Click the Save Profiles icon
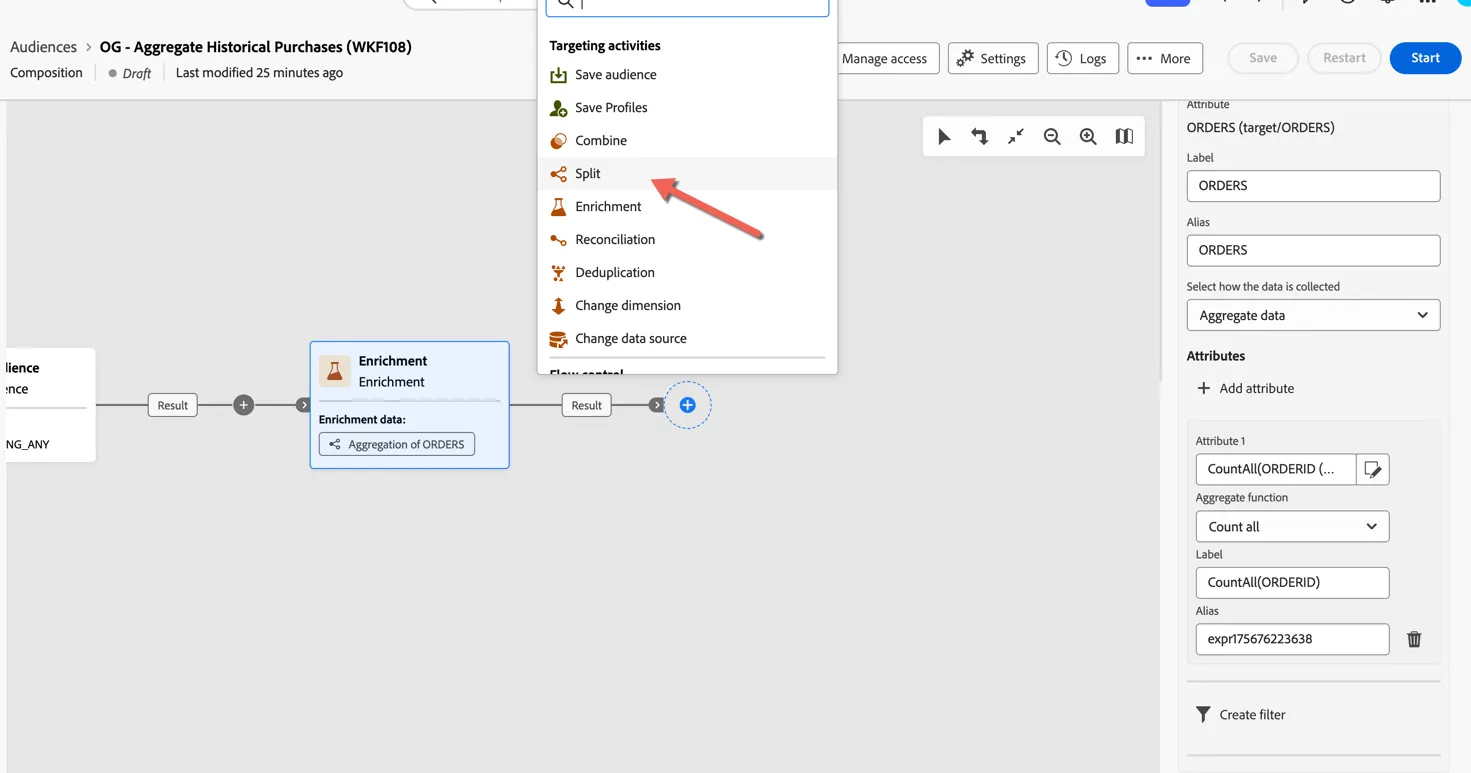 click(x=558, y=108)
